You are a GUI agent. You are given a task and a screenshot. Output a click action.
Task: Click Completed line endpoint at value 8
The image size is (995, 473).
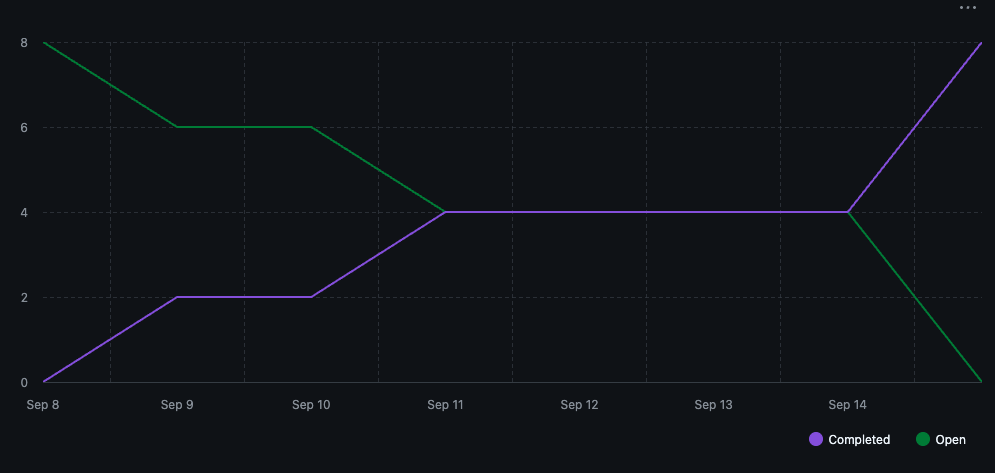click(x=981, y=43)
